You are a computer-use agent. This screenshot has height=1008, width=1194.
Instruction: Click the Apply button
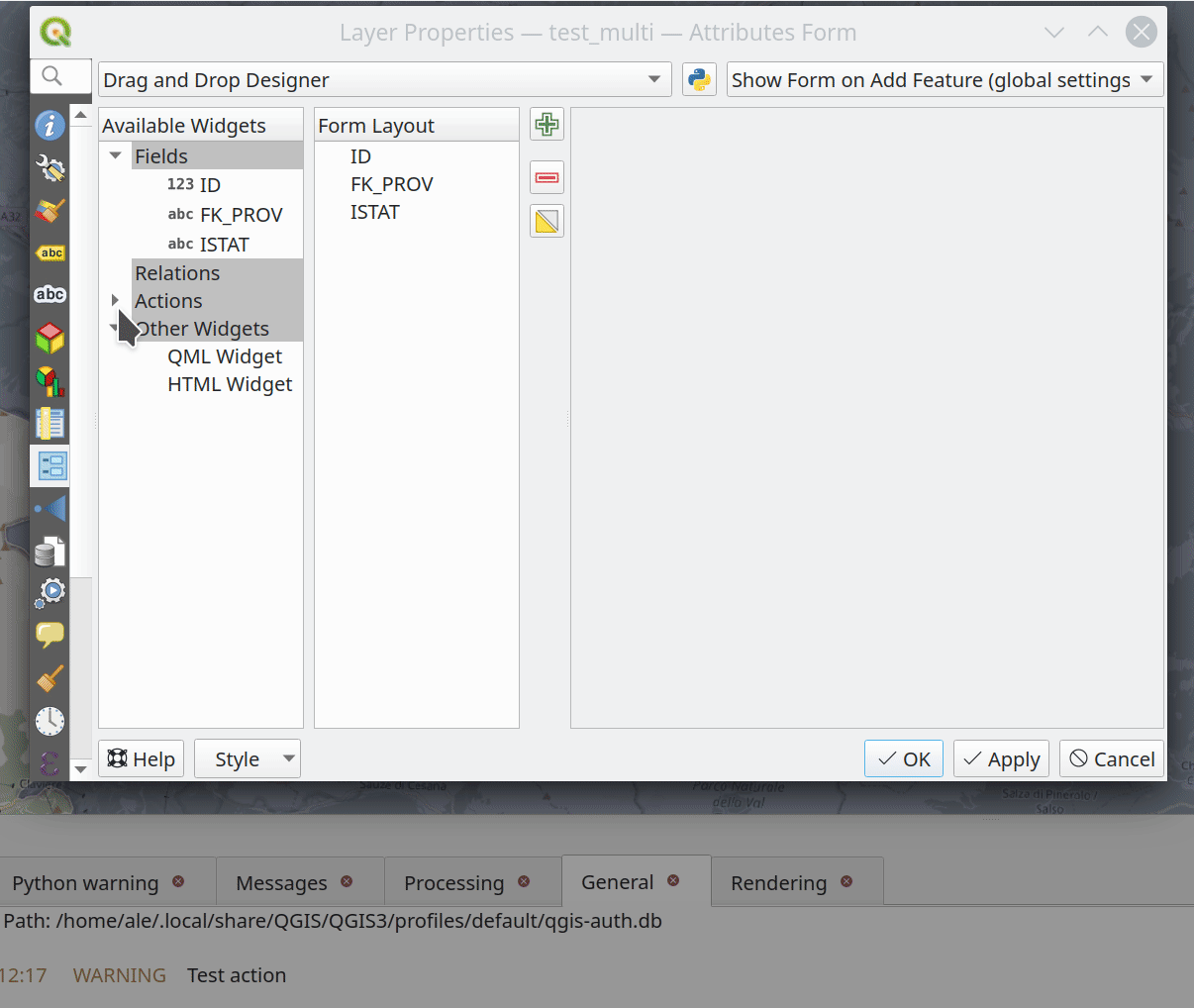tap(1001, 759)
